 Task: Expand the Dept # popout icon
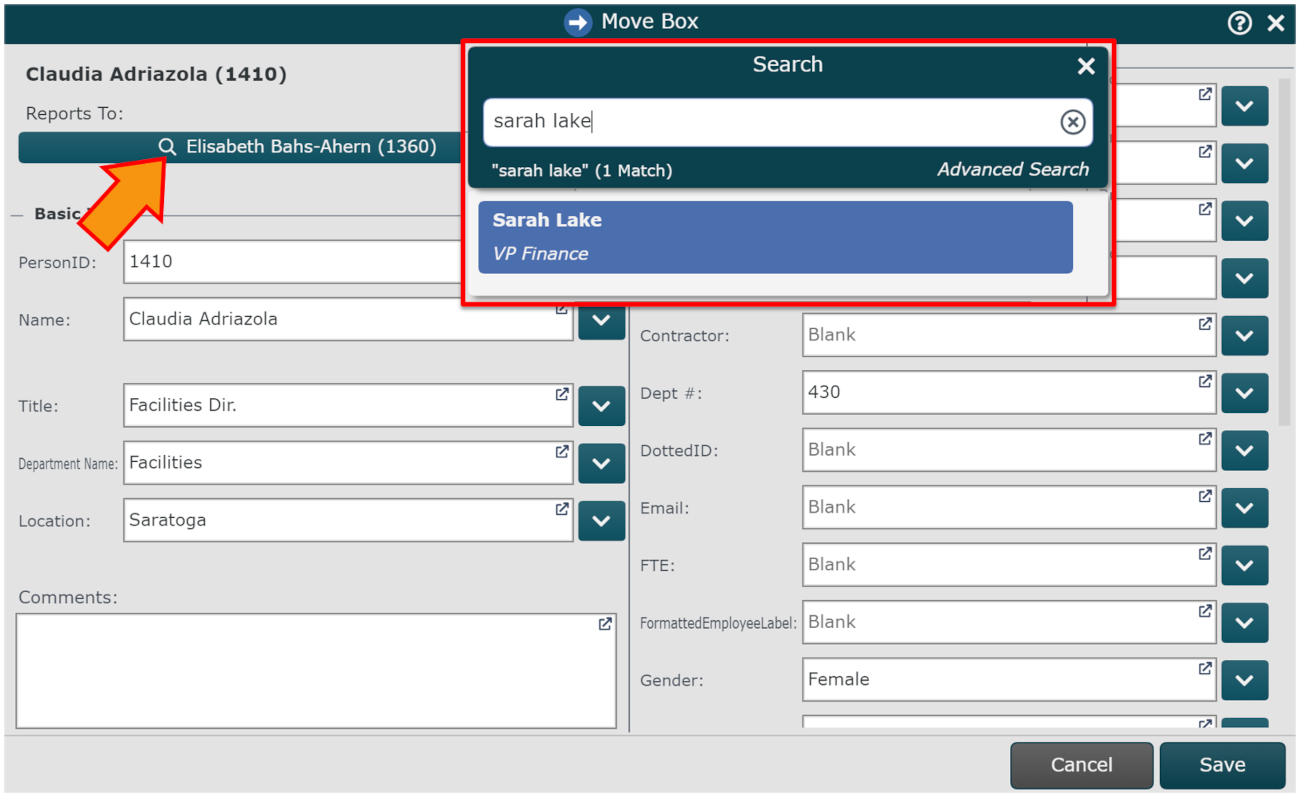1205,381
